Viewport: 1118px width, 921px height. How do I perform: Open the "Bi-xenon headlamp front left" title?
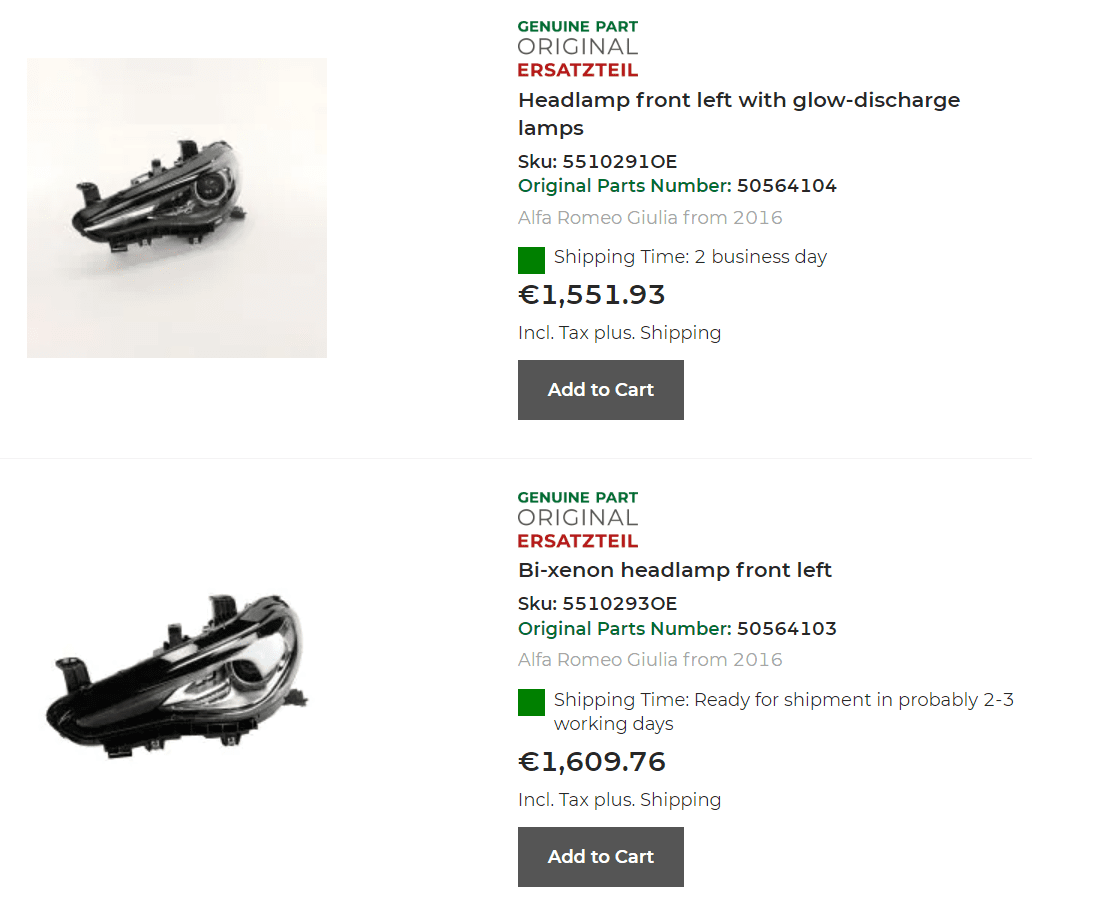point(674,570)
